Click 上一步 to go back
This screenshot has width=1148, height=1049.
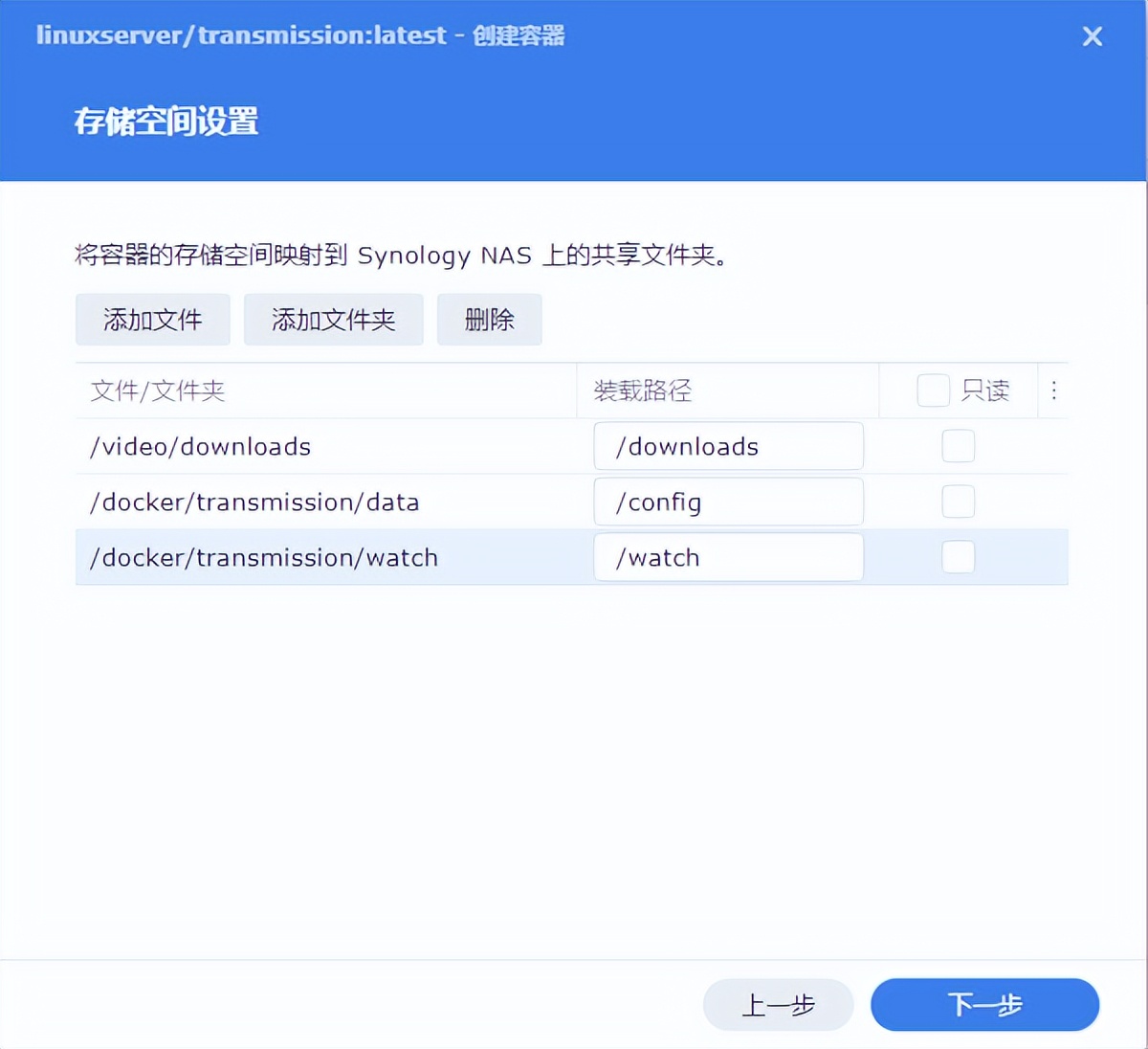(778, 1004)
